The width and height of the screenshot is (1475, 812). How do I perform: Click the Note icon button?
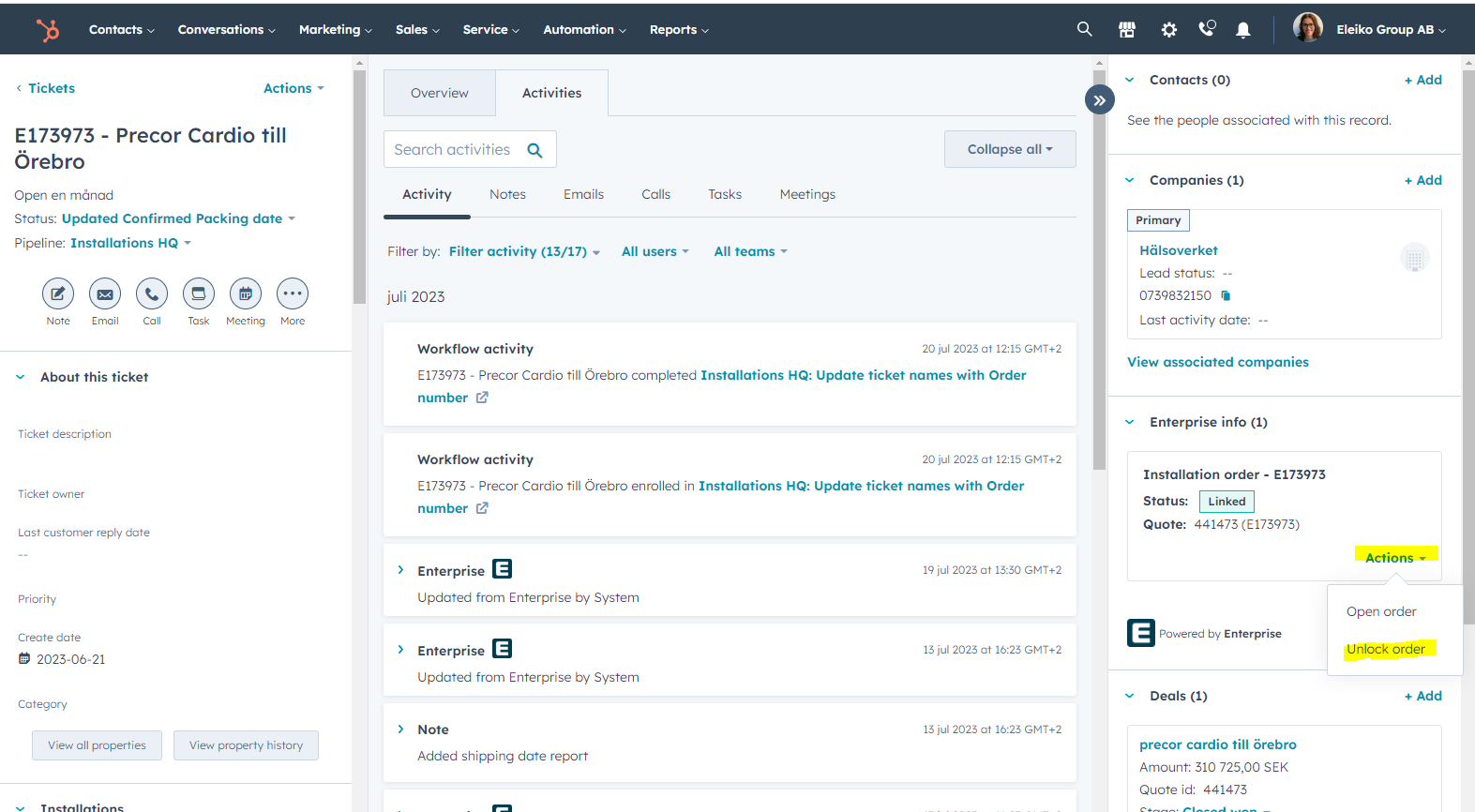point(58,294)
